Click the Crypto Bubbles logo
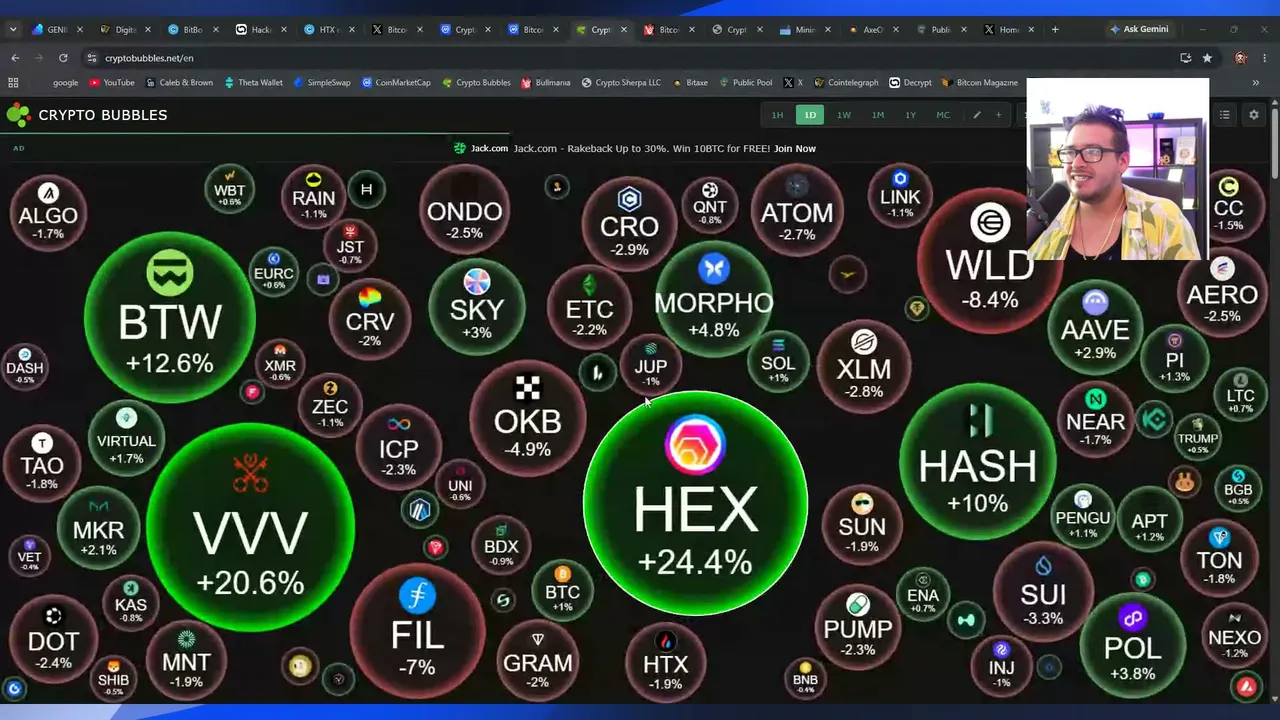1280x720 pixels. 86,115
